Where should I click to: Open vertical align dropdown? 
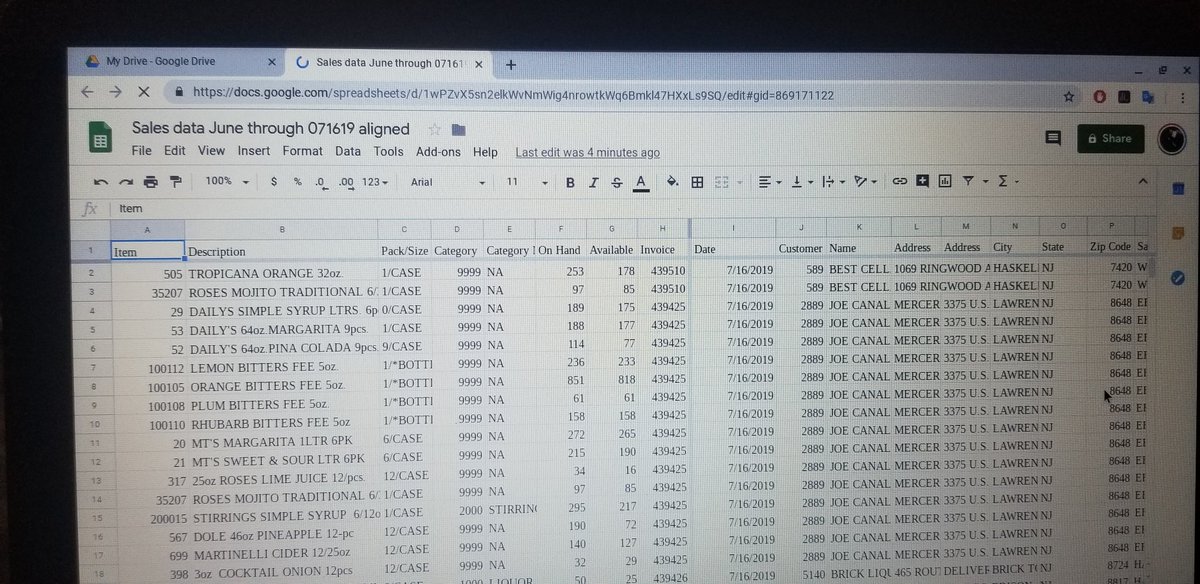[801, 182]
